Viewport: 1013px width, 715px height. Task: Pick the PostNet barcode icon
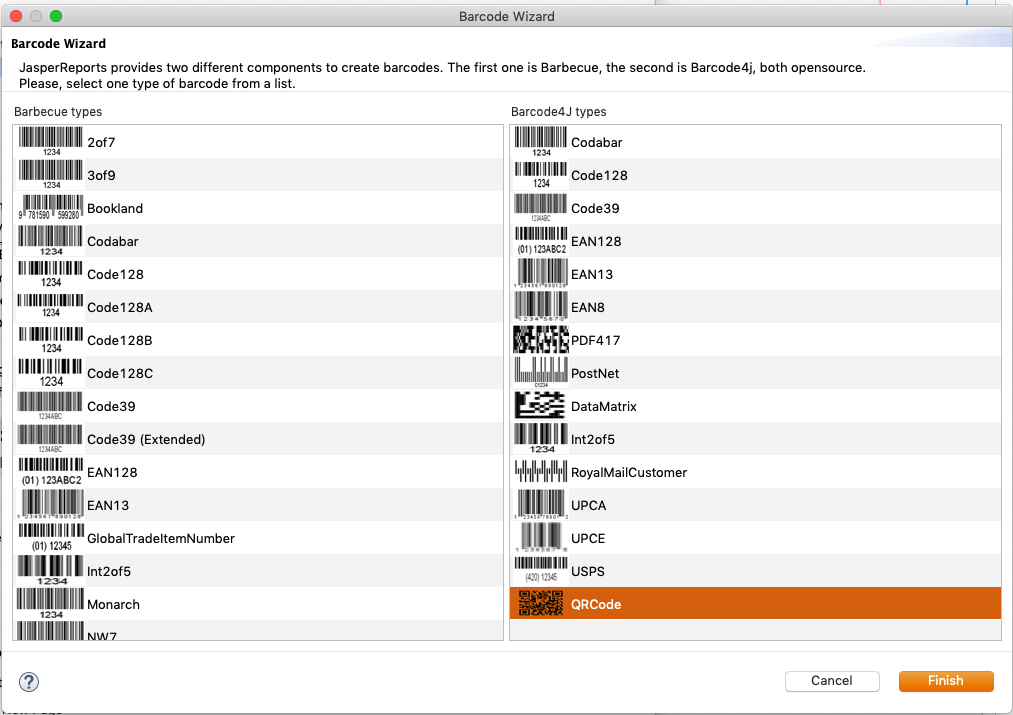point(541,373)
